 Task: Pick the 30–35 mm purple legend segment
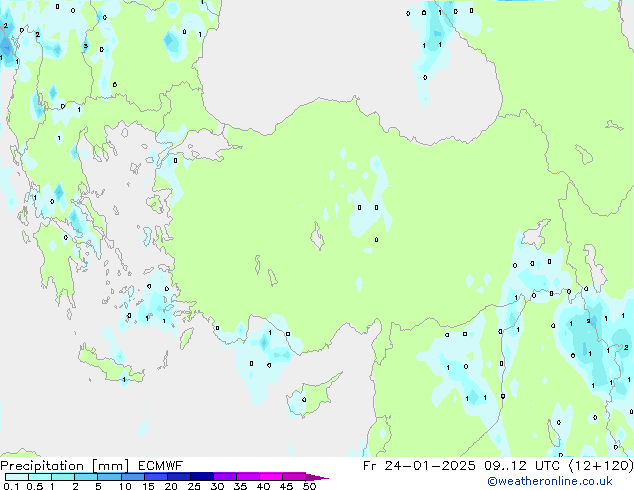(224, 477)
